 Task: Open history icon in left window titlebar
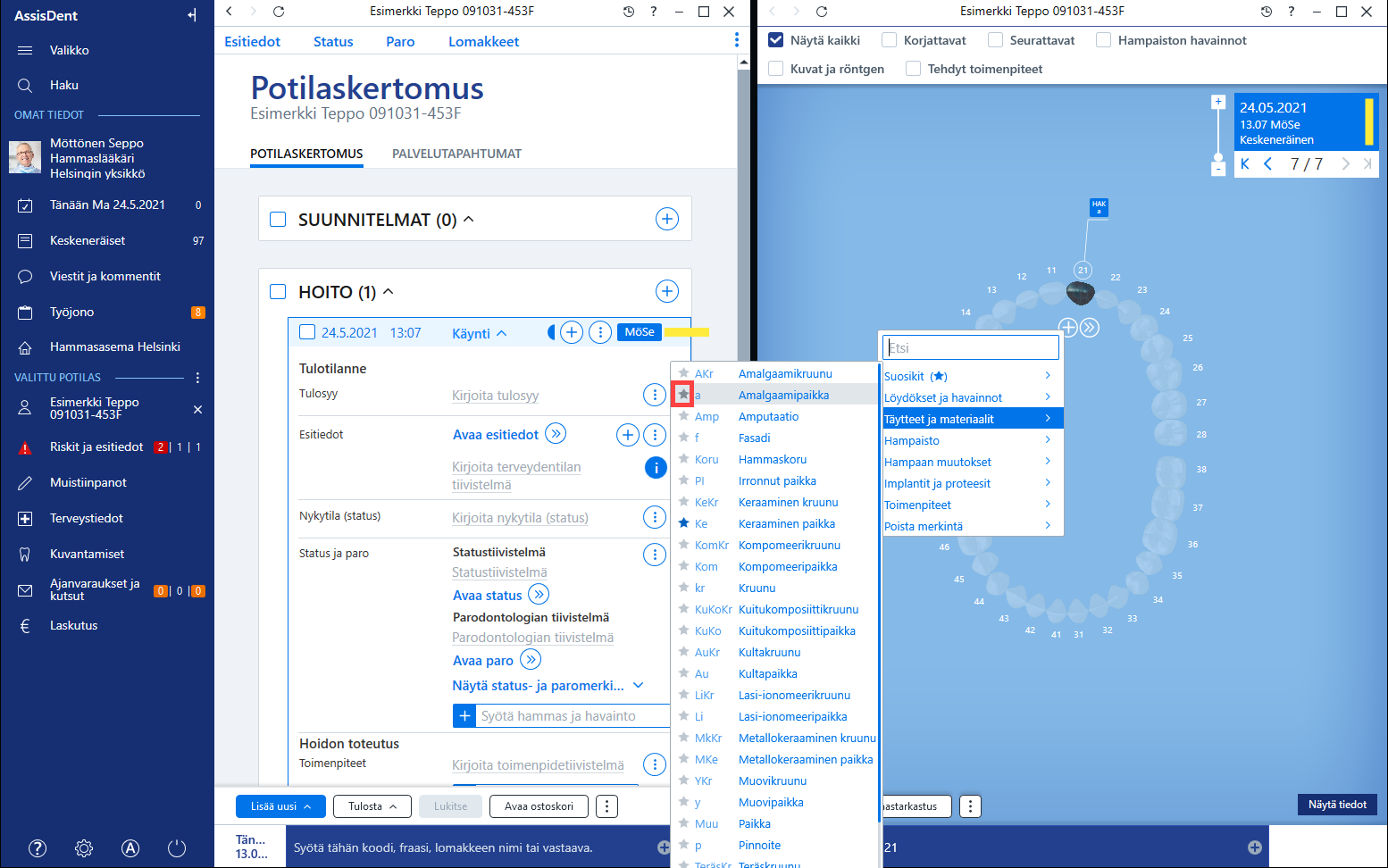(629, 12)
